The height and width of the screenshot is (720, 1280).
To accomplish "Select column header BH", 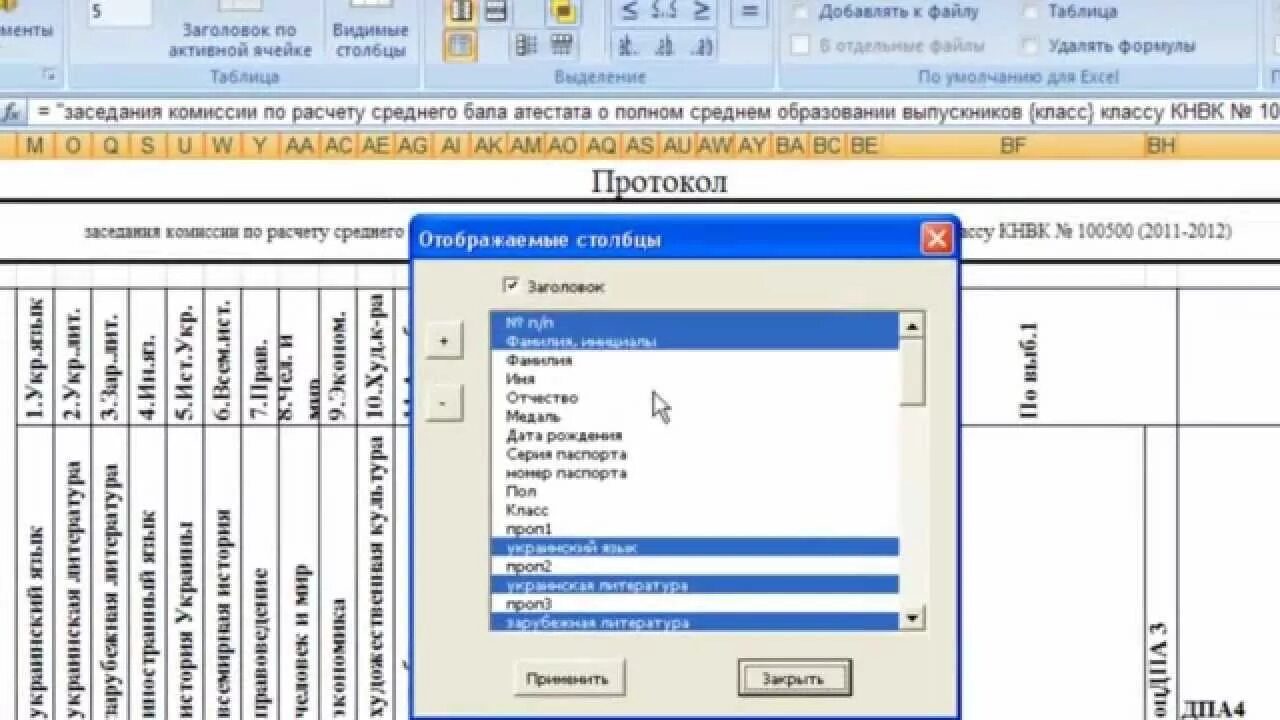I will coord(1161,146).
